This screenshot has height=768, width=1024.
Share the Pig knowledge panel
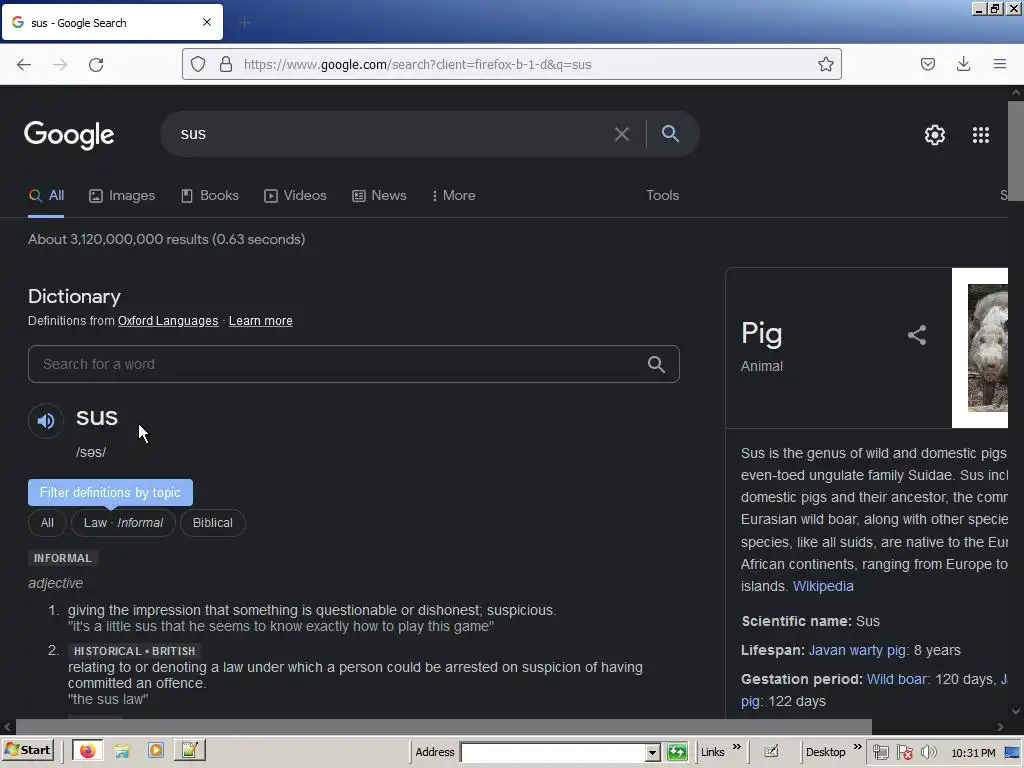(917, 335)
